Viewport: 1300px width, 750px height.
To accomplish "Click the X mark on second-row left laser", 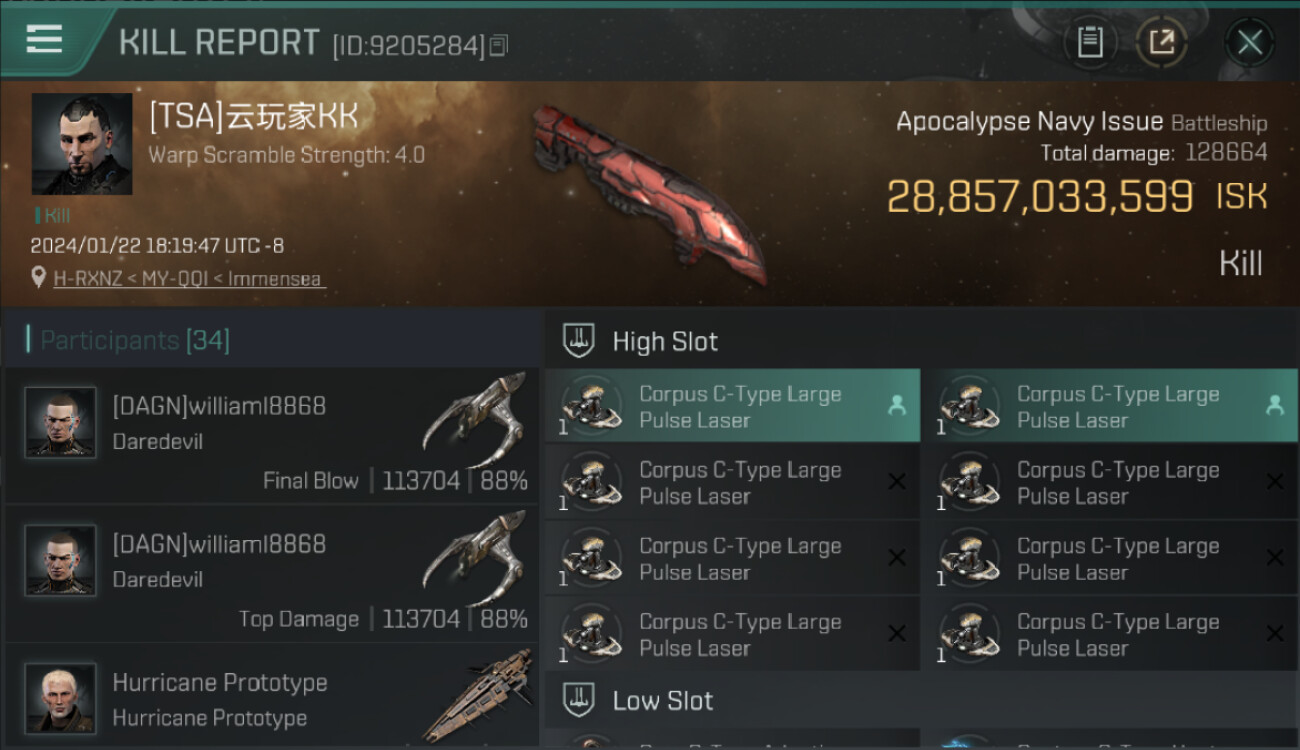I will tap(897, 482).
